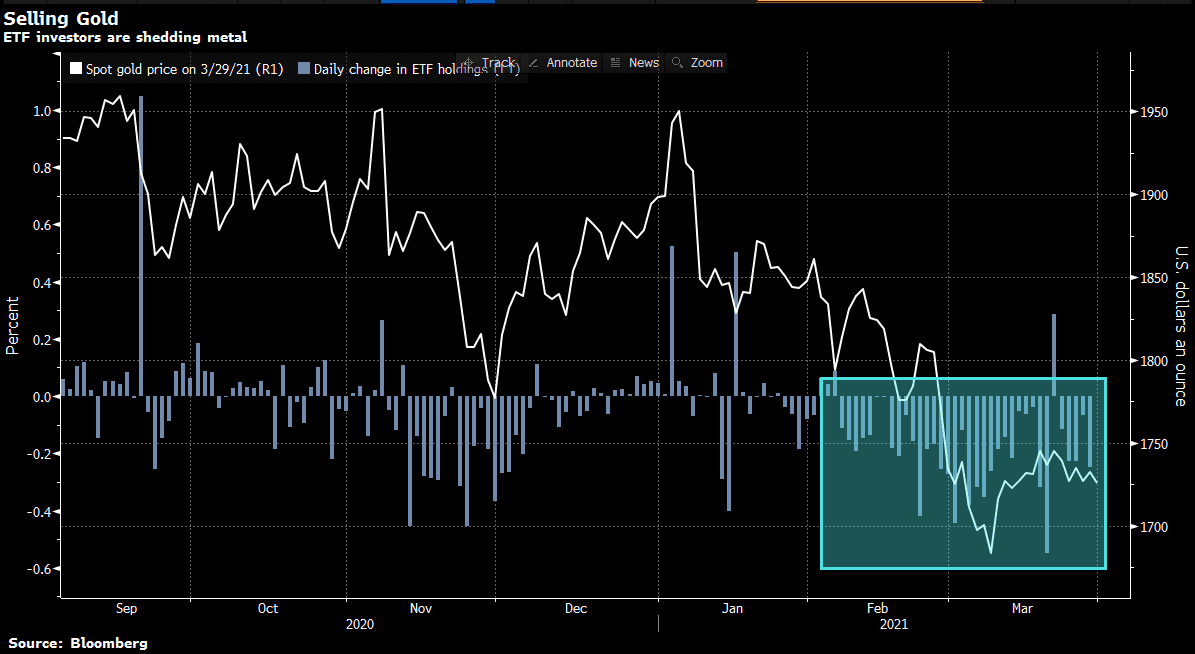Screen dimensions: 1195x654
Task: Click the '1900' right axis value
Action: (x=1154, y=195)
